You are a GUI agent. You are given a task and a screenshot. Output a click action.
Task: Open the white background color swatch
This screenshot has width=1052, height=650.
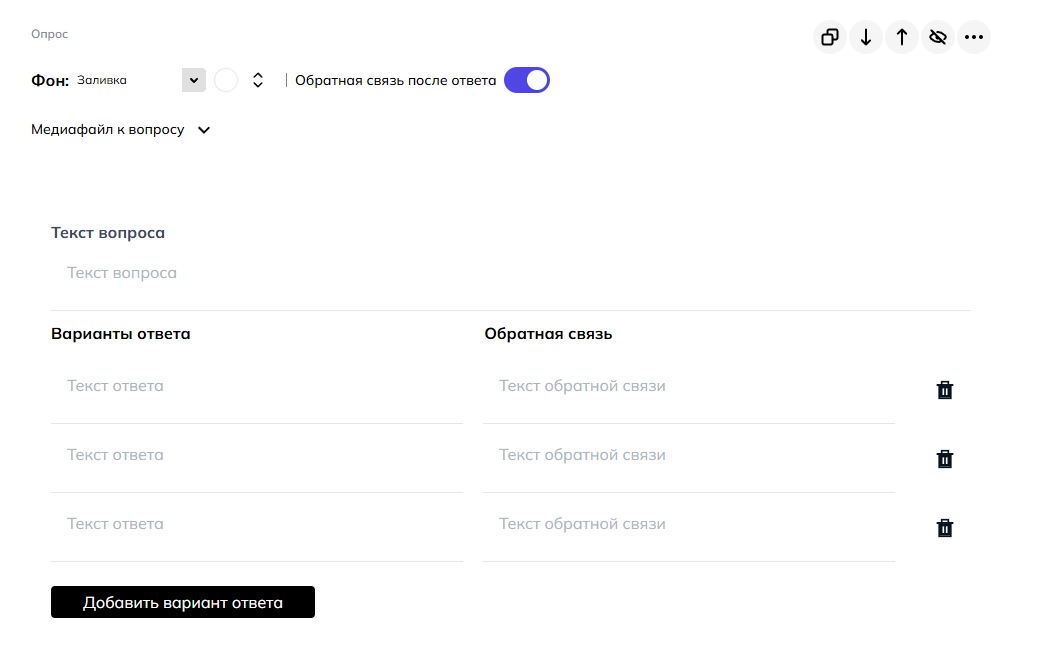[x=226, y=80]
